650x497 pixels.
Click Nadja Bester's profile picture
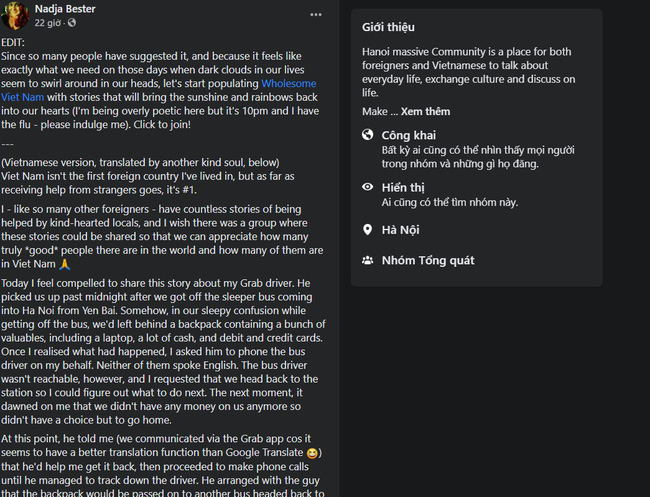[x=14, y=14]
